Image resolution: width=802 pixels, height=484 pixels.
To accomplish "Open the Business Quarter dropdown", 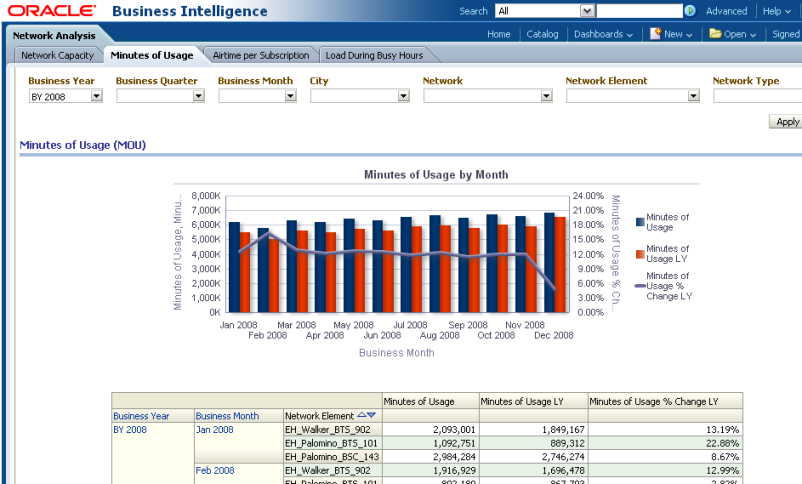I will [x=198, y=96].
